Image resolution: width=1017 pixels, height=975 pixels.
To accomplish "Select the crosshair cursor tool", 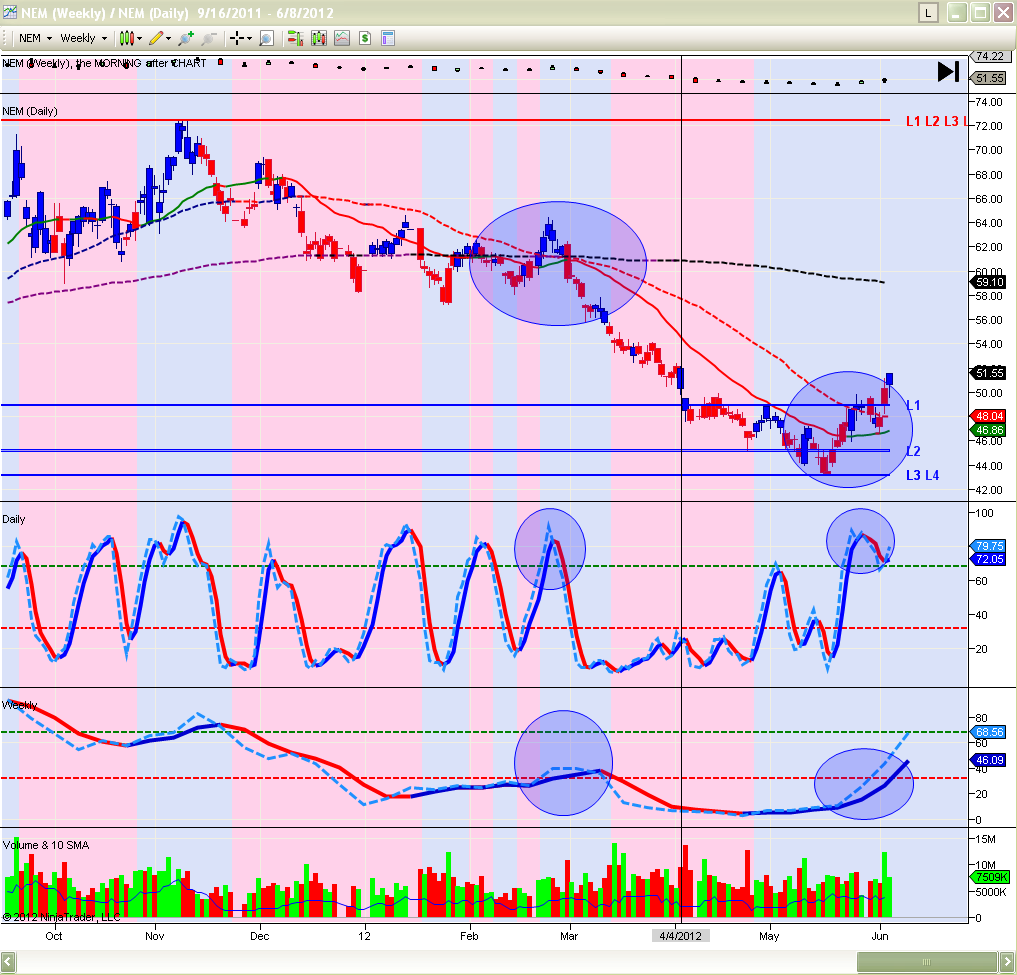I will (x=237, y=38).
